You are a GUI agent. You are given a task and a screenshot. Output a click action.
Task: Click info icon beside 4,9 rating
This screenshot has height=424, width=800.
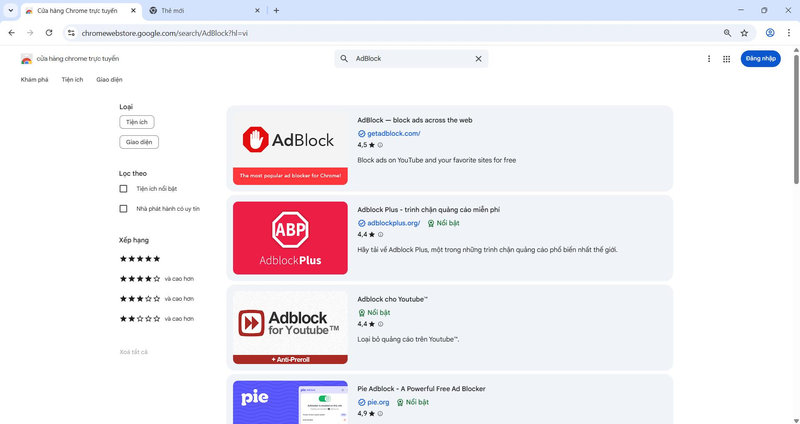click(x=380, y=413)
